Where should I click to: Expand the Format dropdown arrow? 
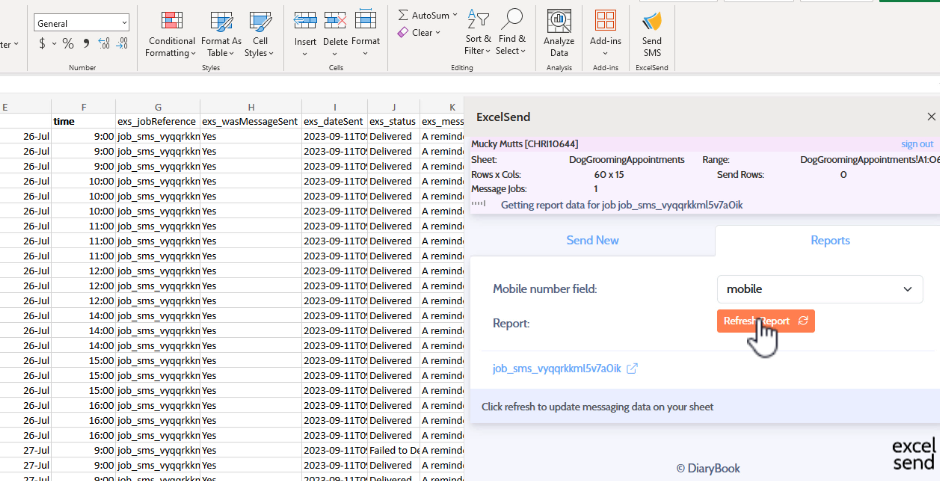point(365,53)
